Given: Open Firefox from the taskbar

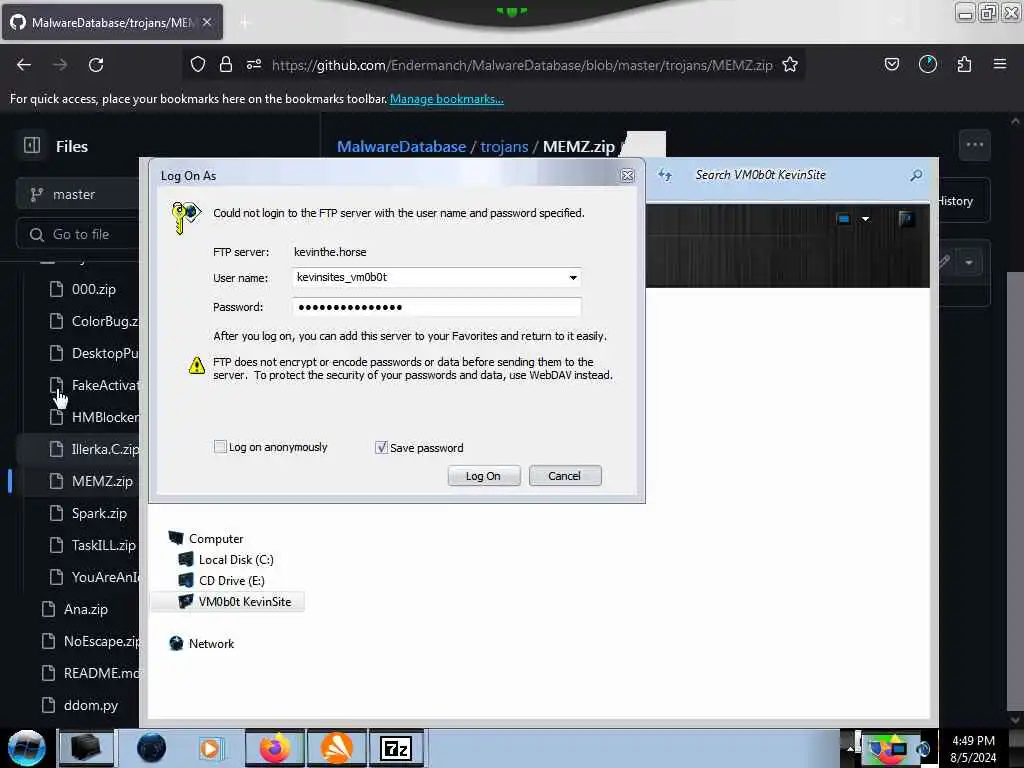Looking at the screenshot, I should tap(275, 748).
